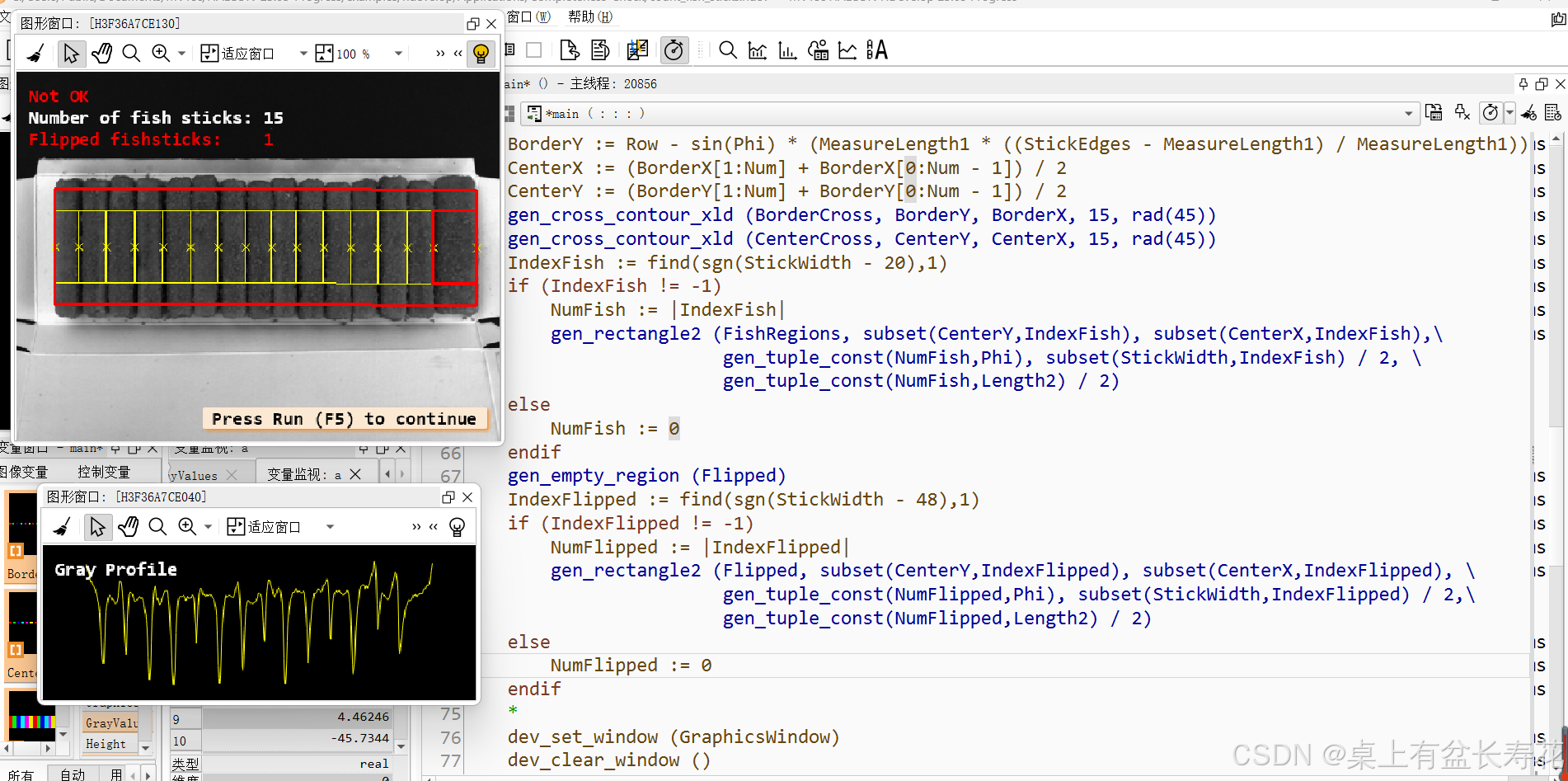Open the 窗口(W) menu
This screenshot has height=781, width=1568.
529,16
